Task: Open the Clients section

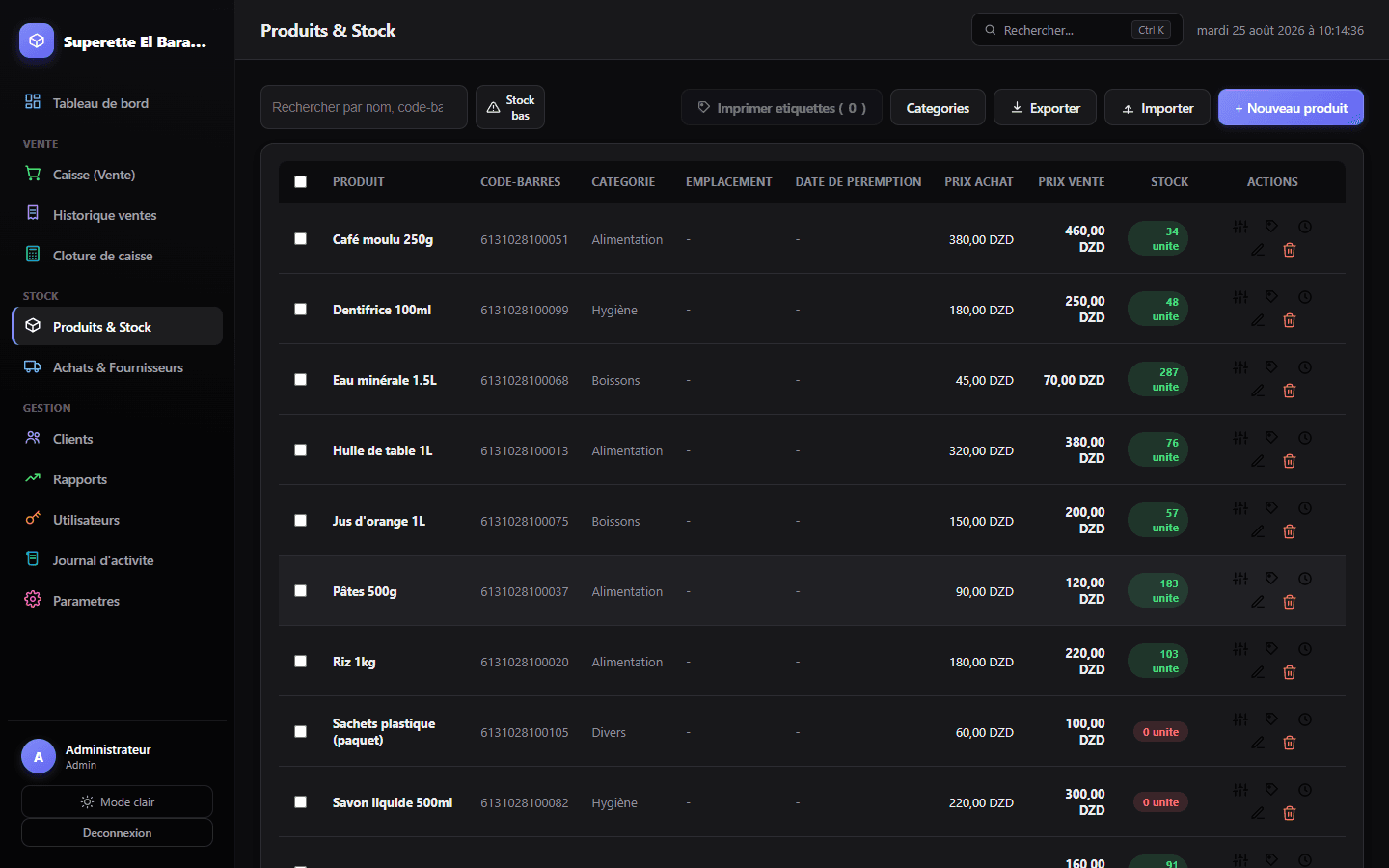Action: point(116,438)
